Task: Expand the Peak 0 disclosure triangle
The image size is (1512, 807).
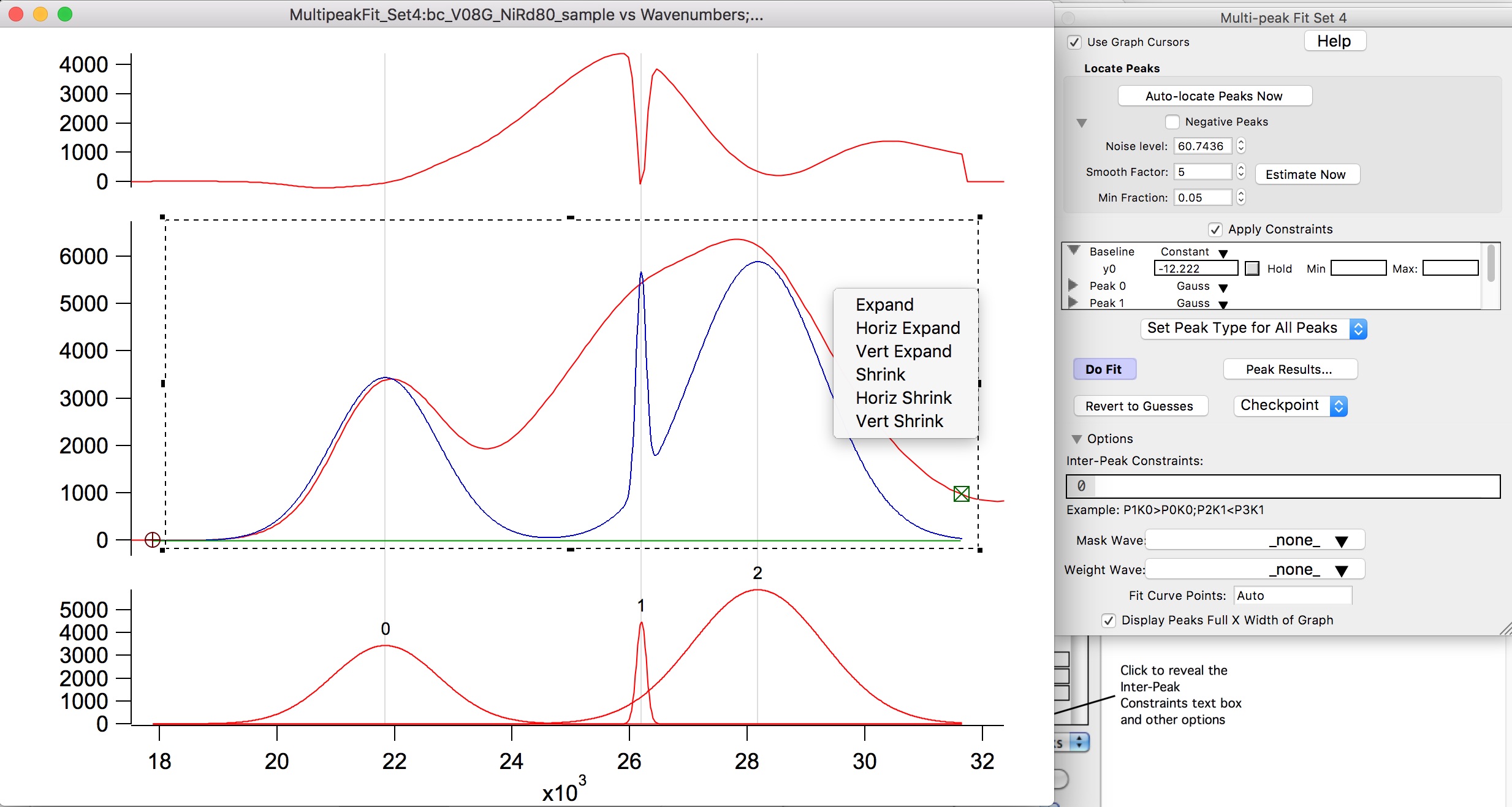Action: pyautogui.click(x=1073, y=286)
